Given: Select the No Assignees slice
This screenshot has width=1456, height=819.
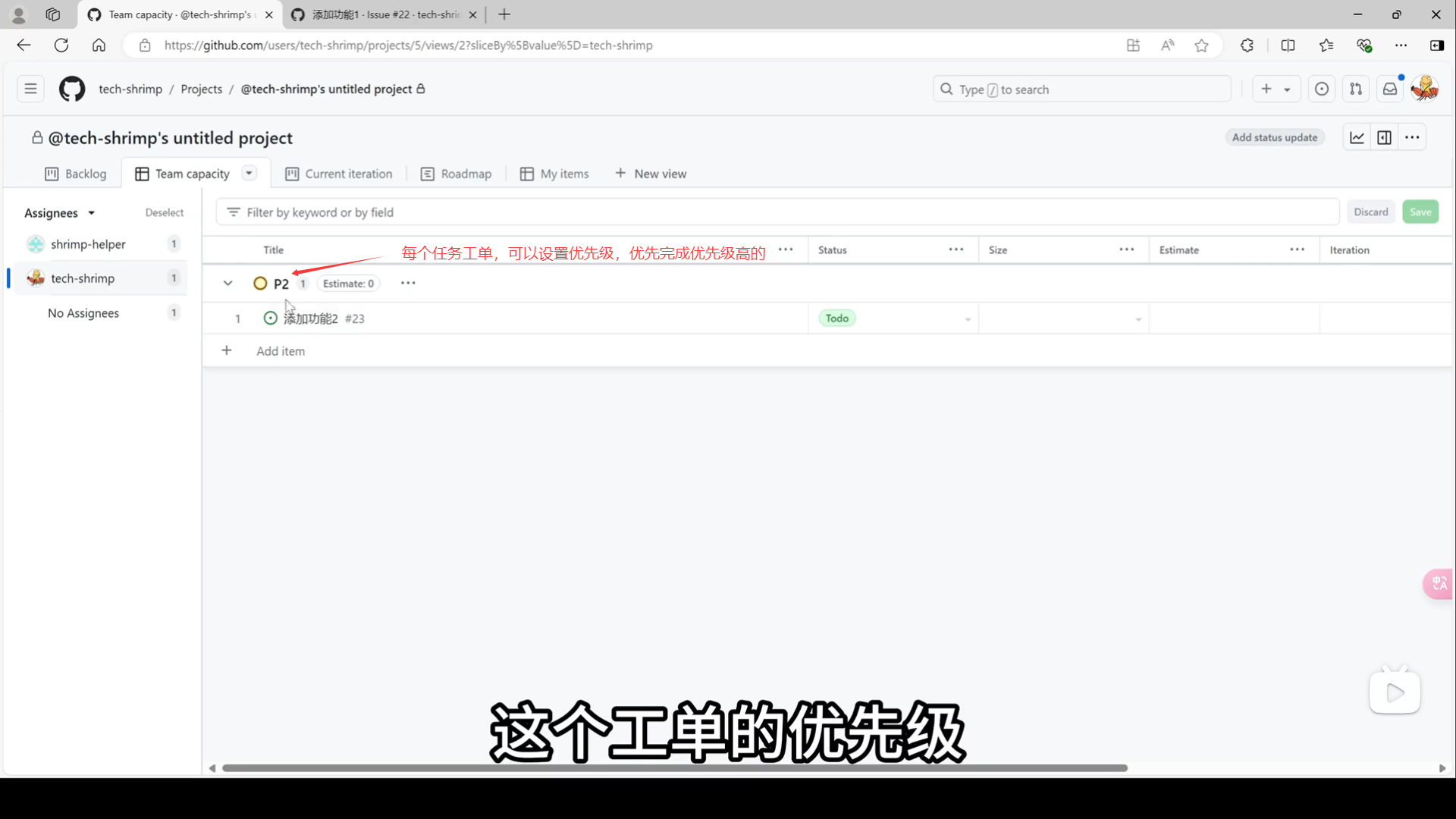Looking at the screenshot, I should [x=83, y=313].
